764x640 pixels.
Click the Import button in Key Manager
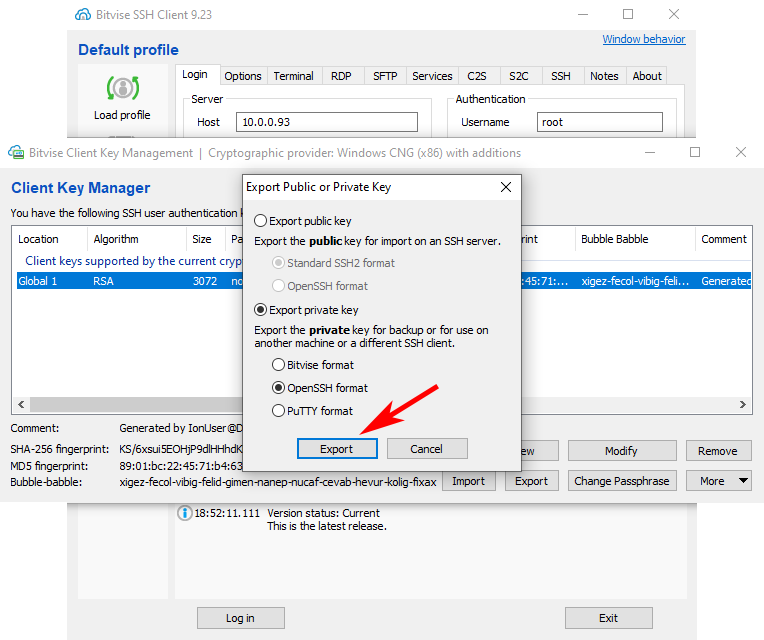[469, 481]
